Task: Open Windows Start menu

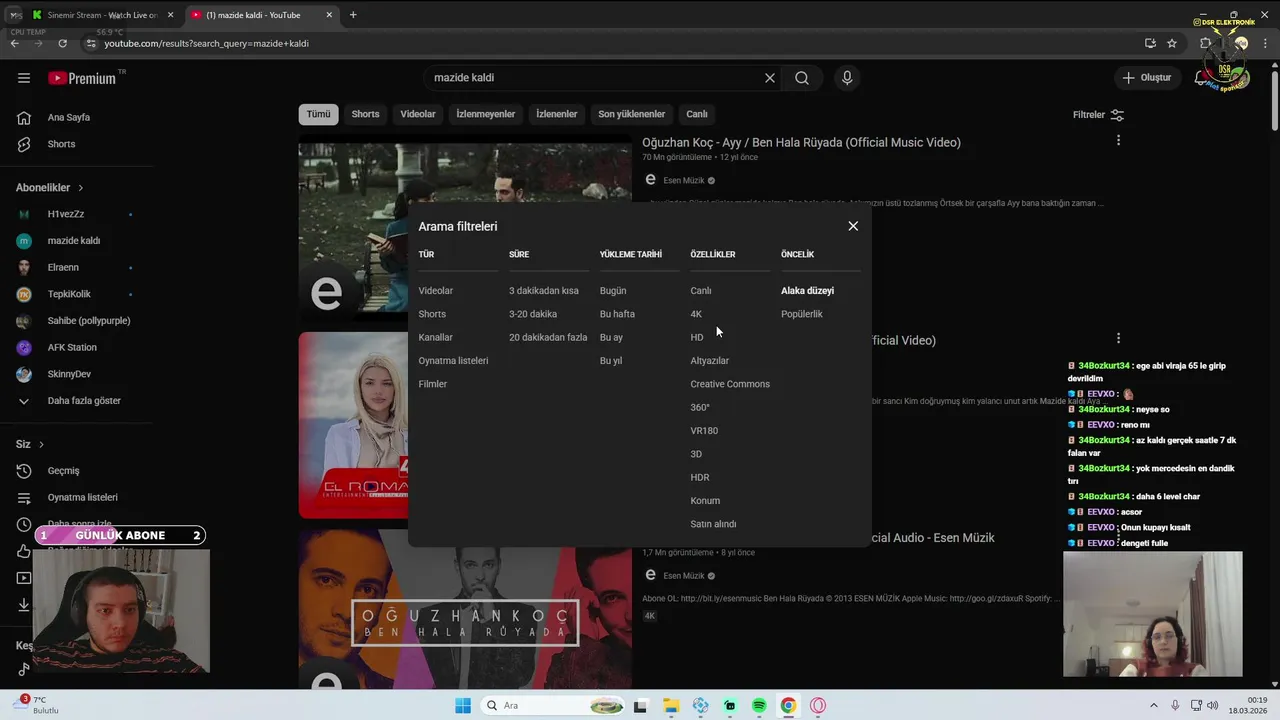Action: tap(463, 706)
